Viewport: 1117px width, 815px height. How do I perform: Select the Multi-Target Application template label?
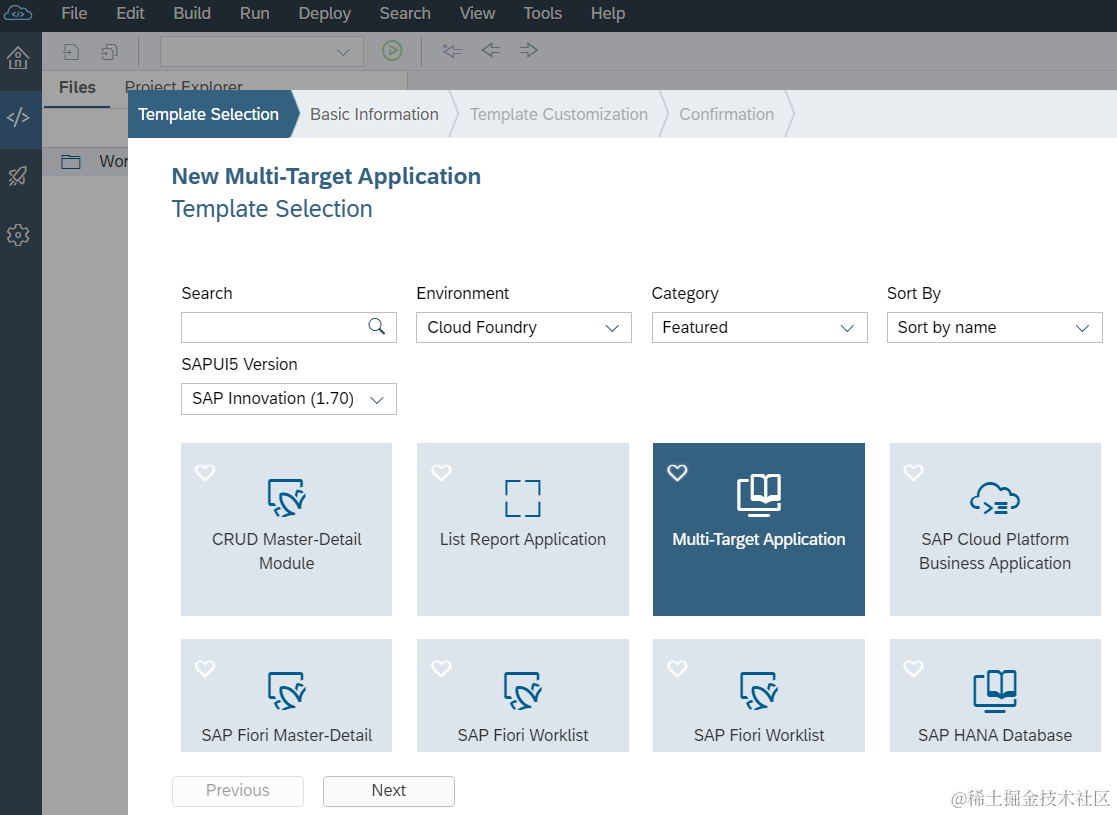pos(759,539)
